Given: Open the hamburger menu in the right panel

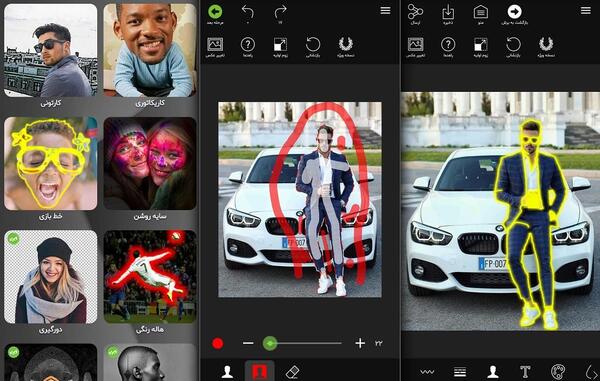Looking at the screenshot, I should click(586, 10).
